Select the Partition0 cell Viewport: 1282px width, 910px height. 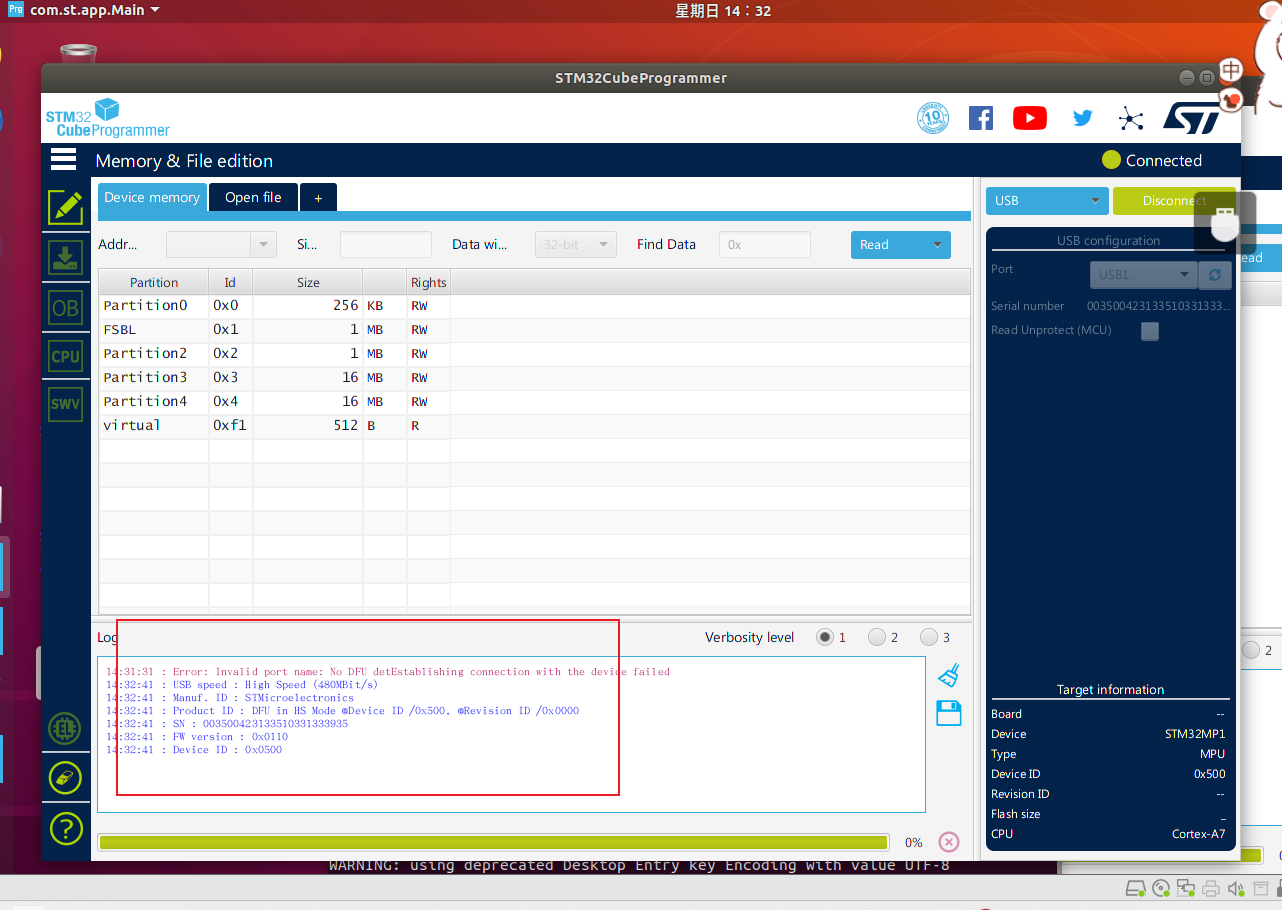(154, 306)
